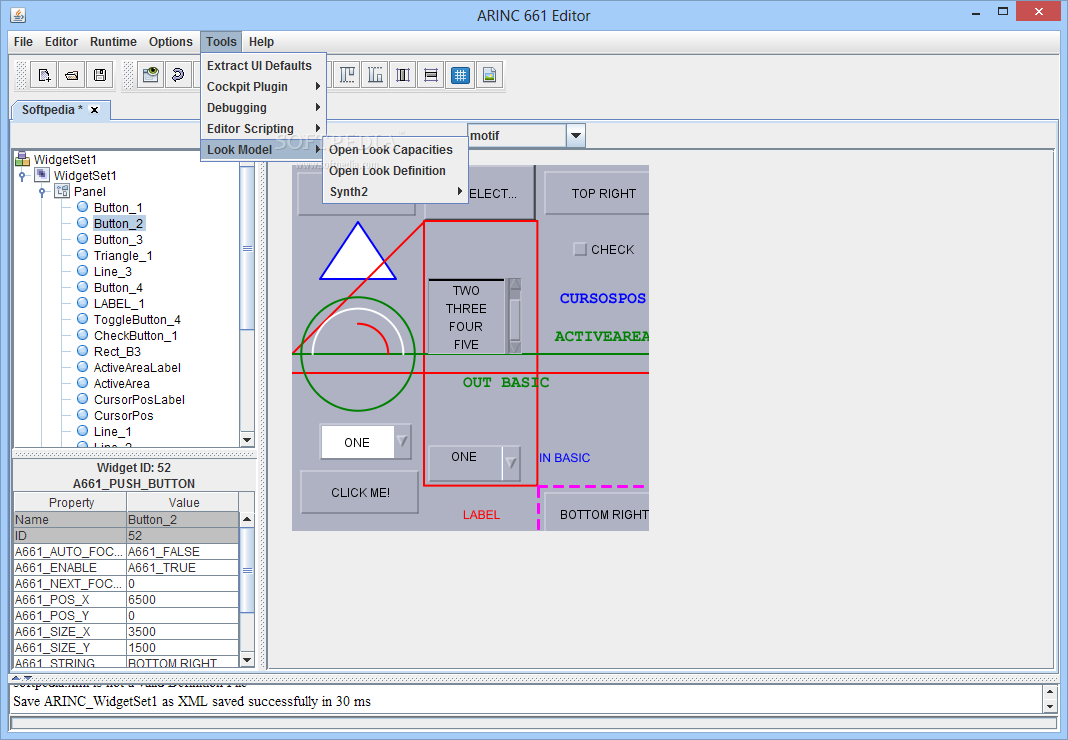Click the circle icon beside ActiveAreaLabel
This screenshot has height=740, width=1068.
pyautogui.click(x=82, y=367)
